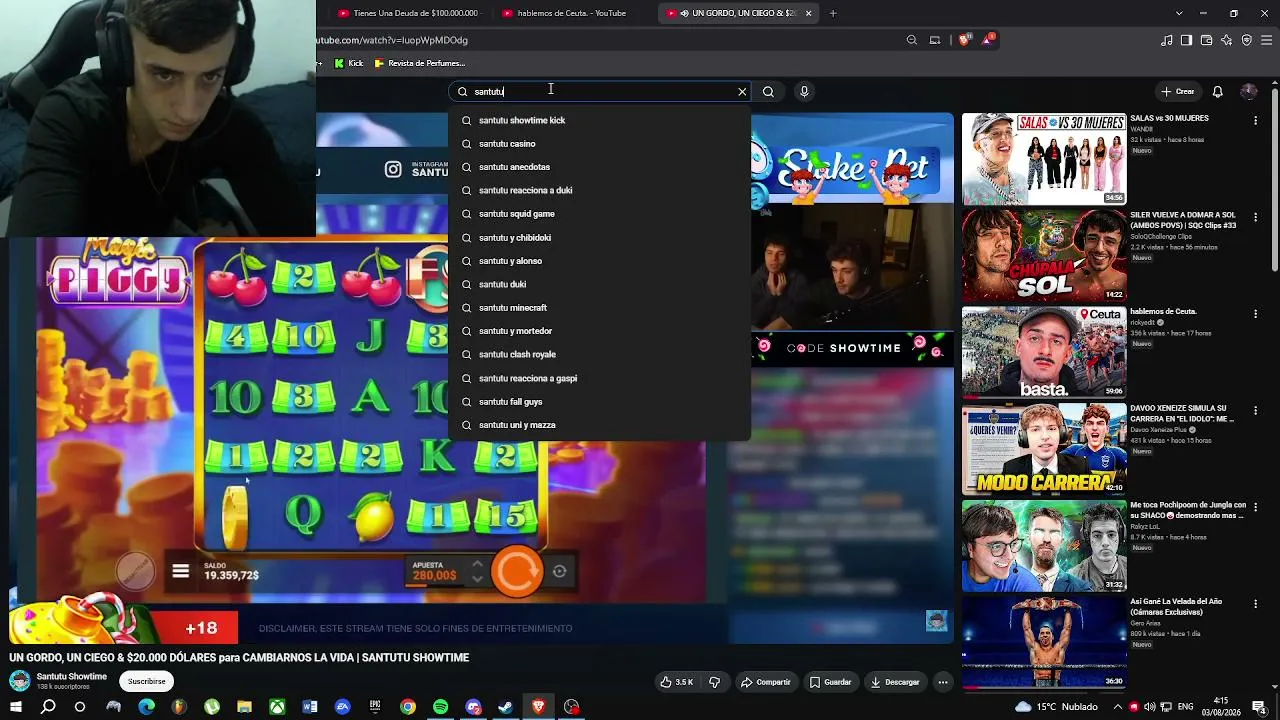Click the Guardar save button
This screenshot has height=720, width=1280.
click(830, 682)
